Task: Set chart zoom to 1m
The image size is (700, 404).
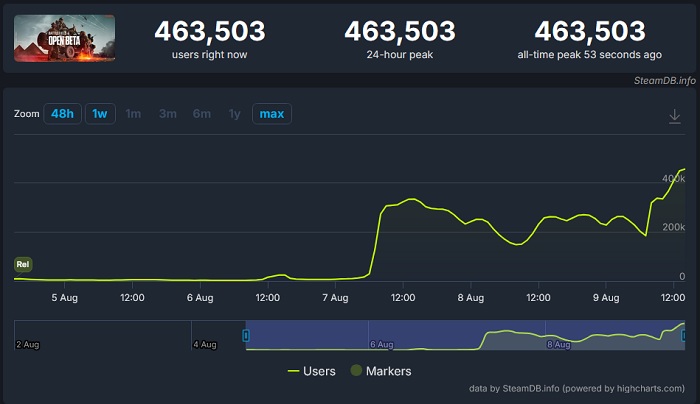Action: [x=133, y=114]
